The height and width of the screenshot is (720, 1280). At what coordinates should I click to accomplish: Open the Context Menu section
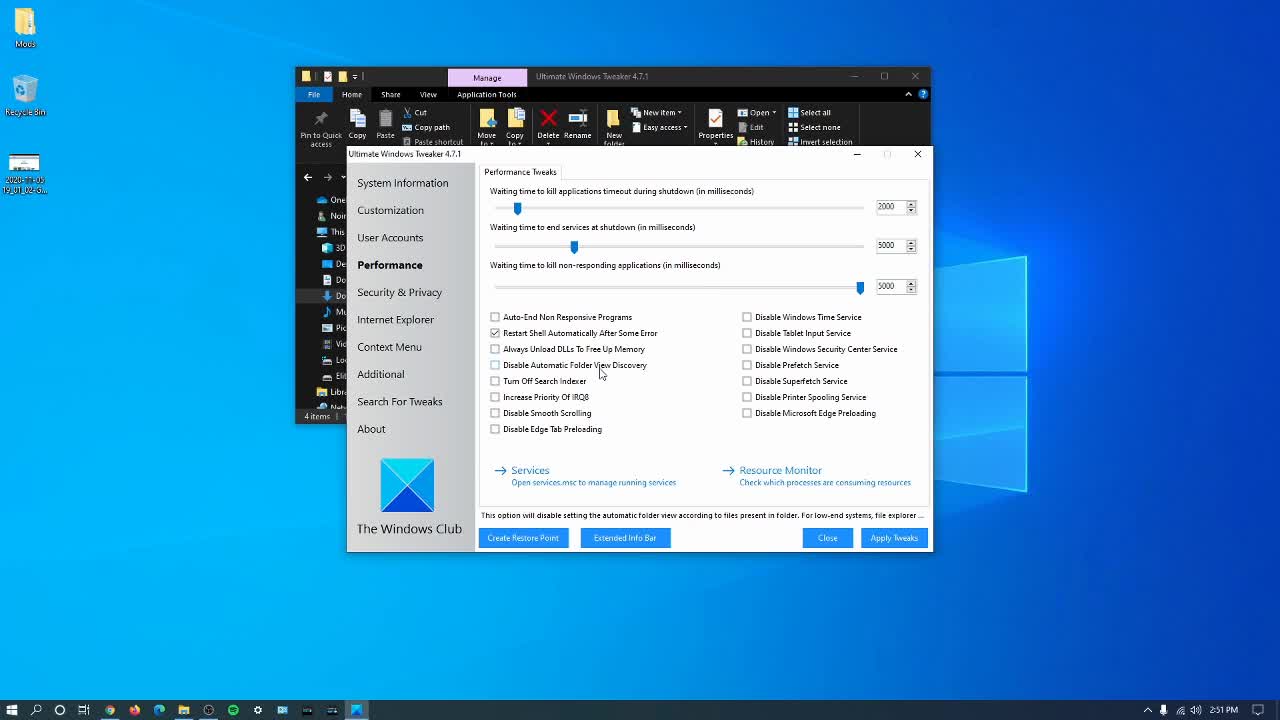(x=390, y=347)
